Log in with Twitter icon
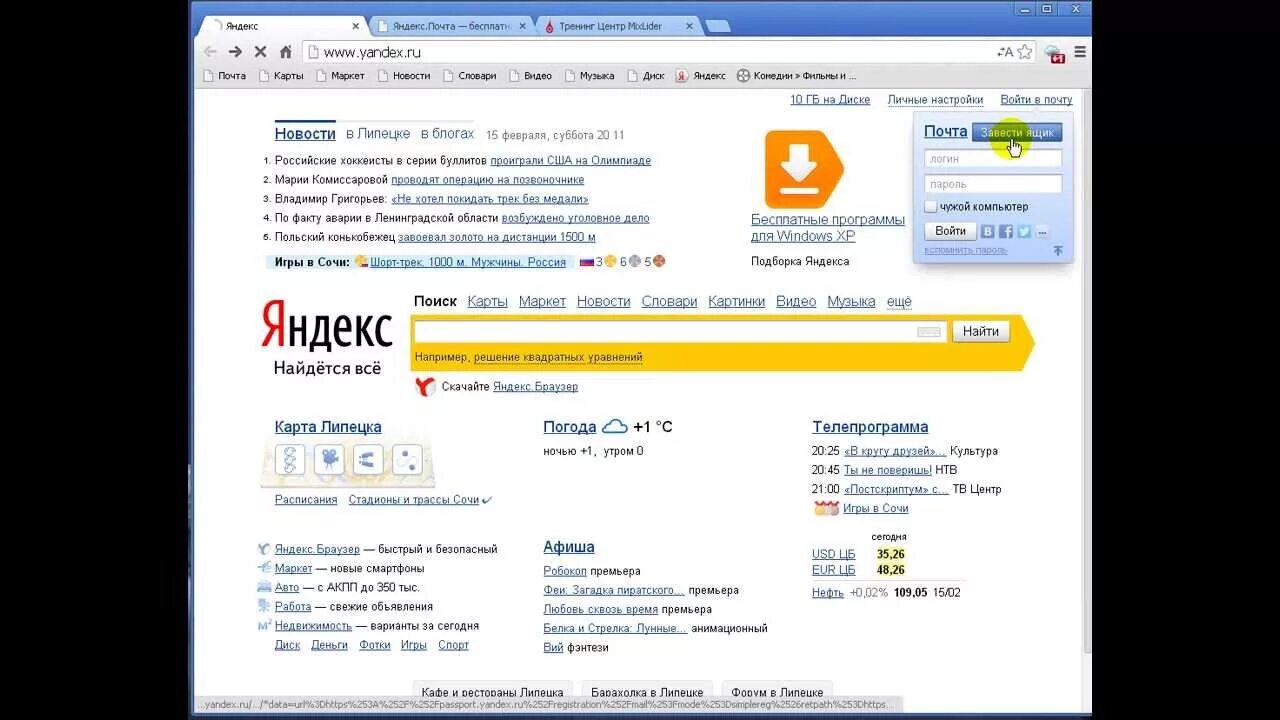Screen dimensions: 1280x720 coord(1024,231)
